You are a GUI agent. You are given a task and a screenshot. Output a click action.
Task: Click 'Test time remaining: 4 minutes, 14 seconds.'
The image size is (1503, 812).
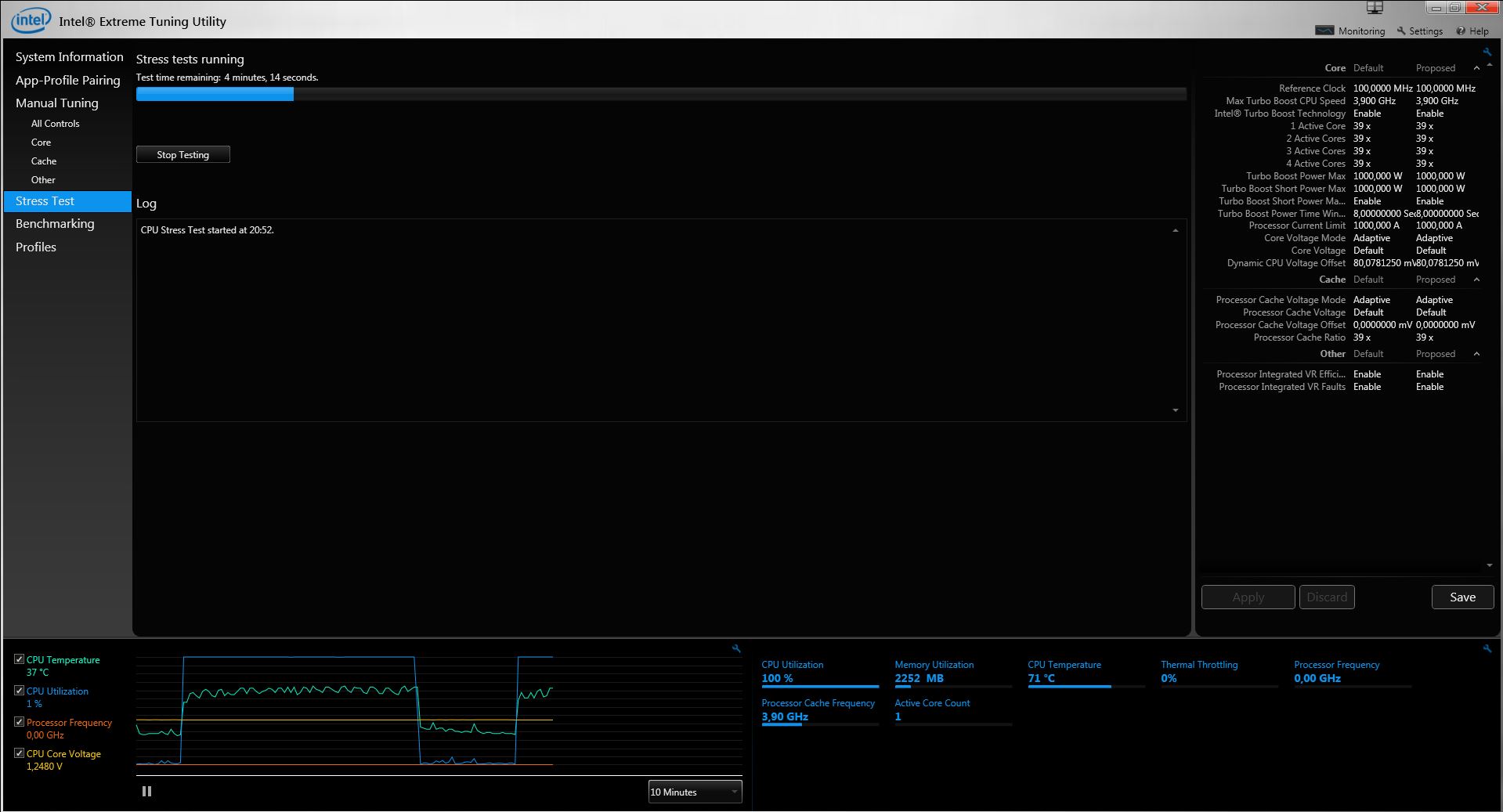tap(227, 78)
